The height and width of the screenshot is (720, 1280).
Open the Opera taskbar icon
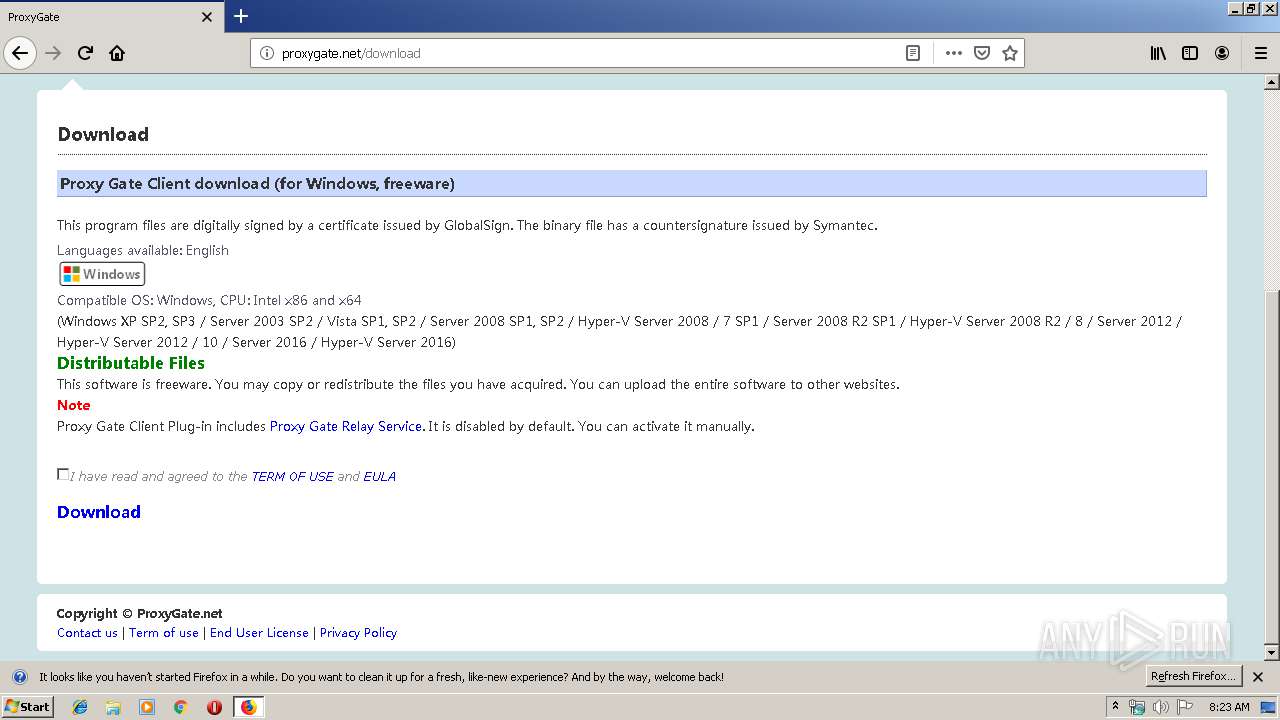214,707
